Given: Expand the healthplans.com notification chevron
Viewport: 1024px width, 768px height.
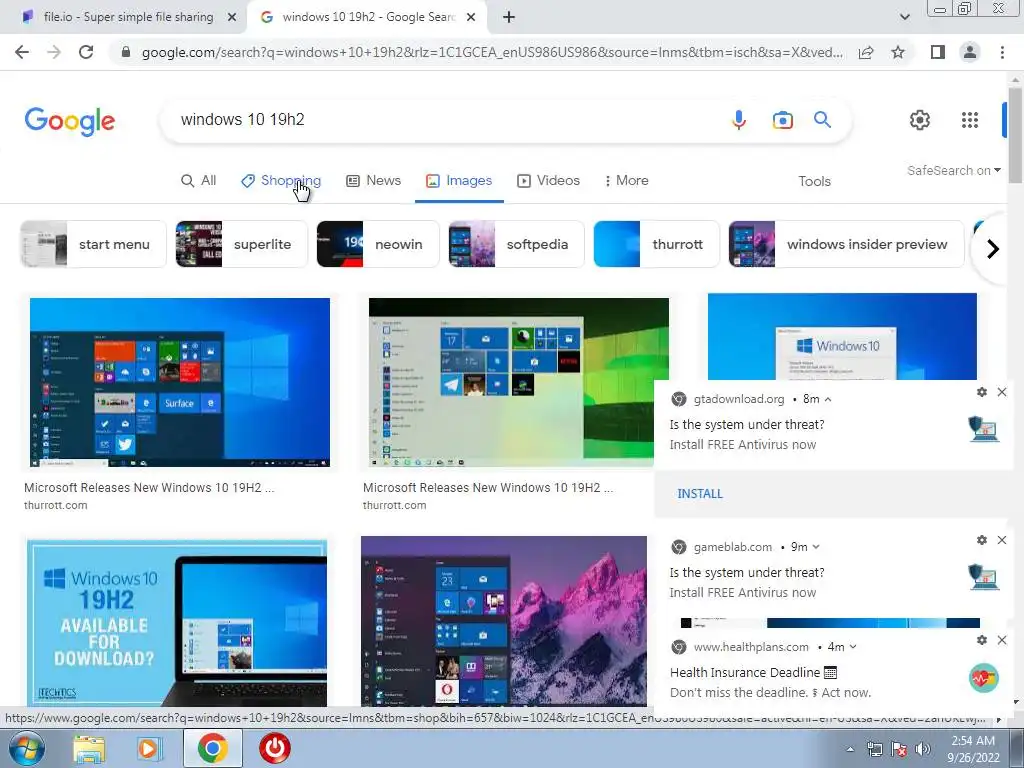Looking at the screenshot, I should (x=852, y=647).
